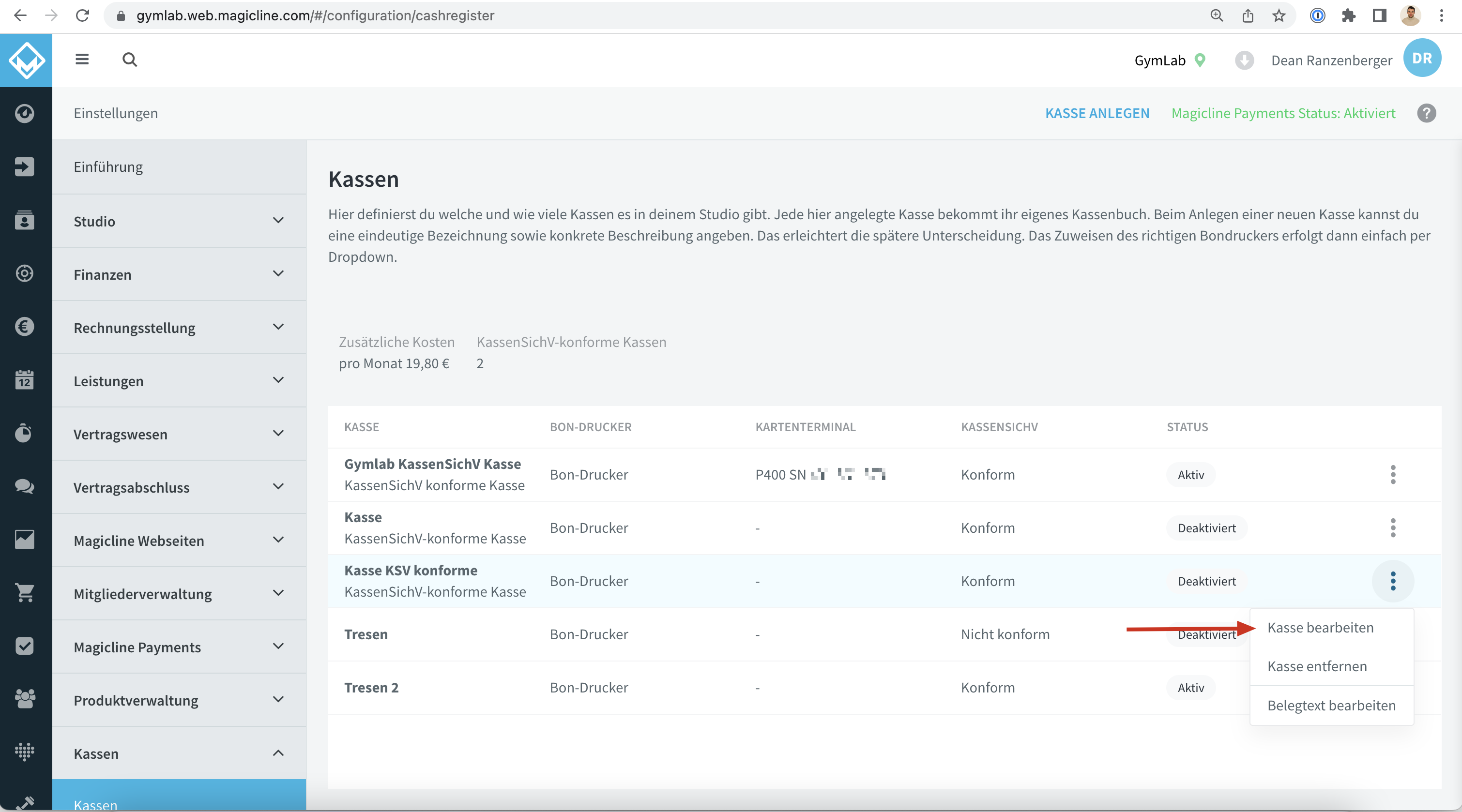The height and width of the screenshot is (812, 1462).
Task: Click the Tresen cash register name
Action: pyautogui.click(x=366, y=634)
